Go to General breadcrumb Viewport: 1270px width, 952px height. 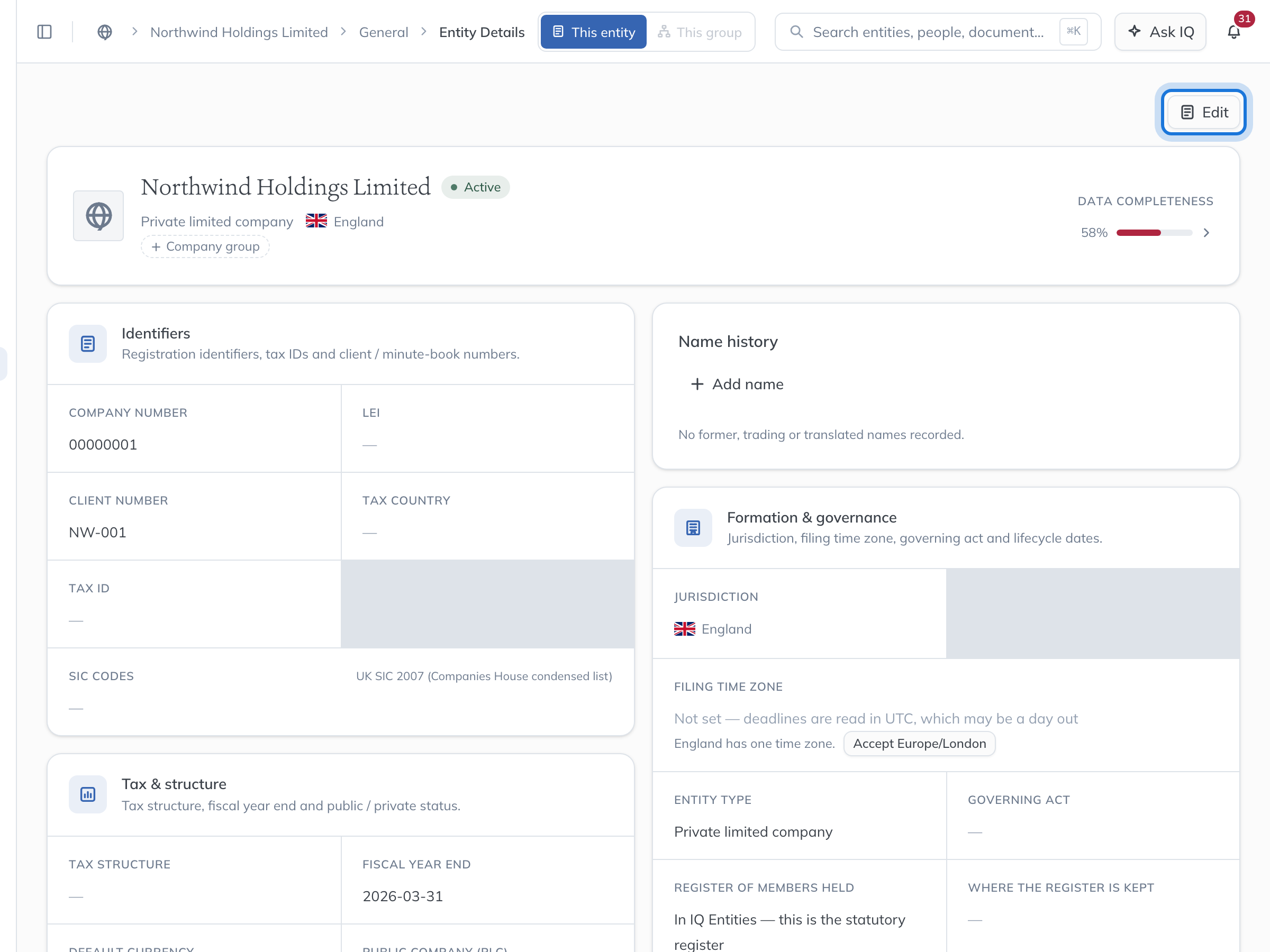(384, 32)
